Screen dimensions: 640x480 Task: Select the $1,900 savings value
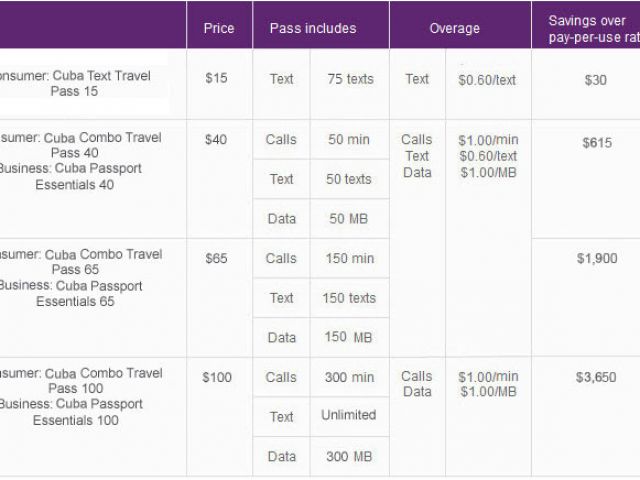599,258
